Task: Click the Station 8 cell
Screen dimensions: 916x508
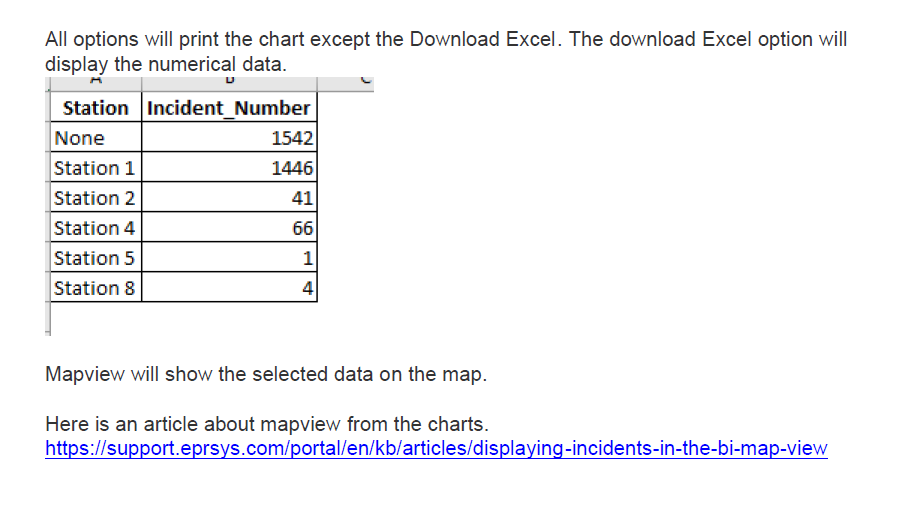Action: tap(96, 288)
